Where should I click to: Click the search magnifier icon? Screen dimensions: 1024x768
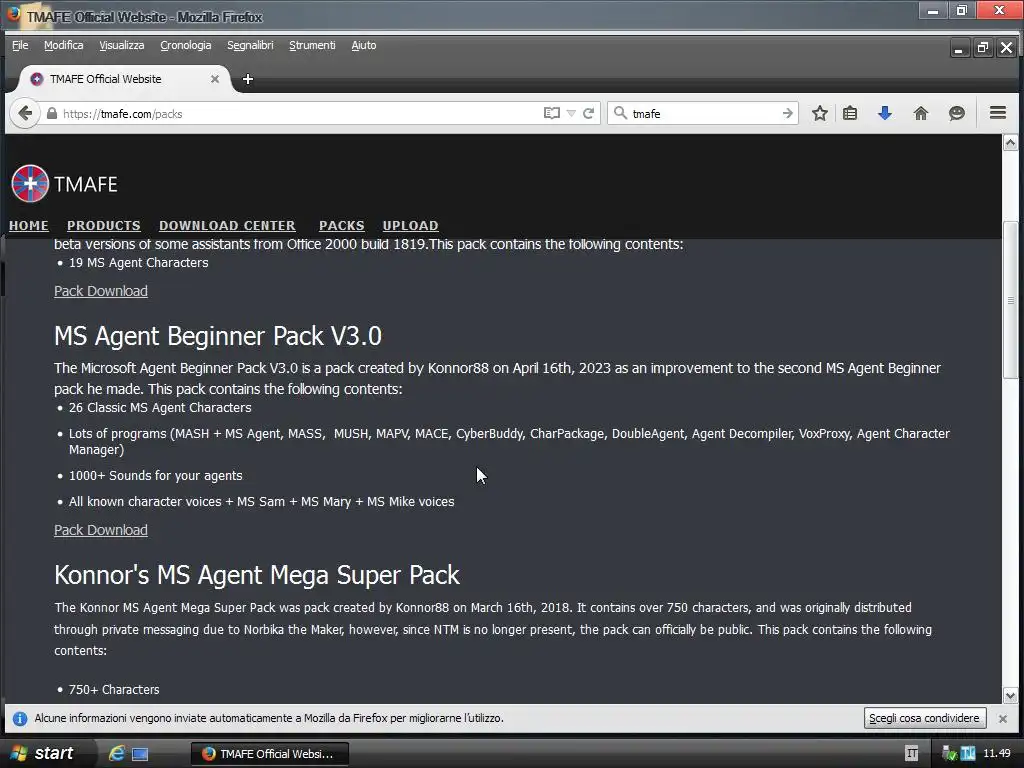pyautogui.click(x=620, y=114)
